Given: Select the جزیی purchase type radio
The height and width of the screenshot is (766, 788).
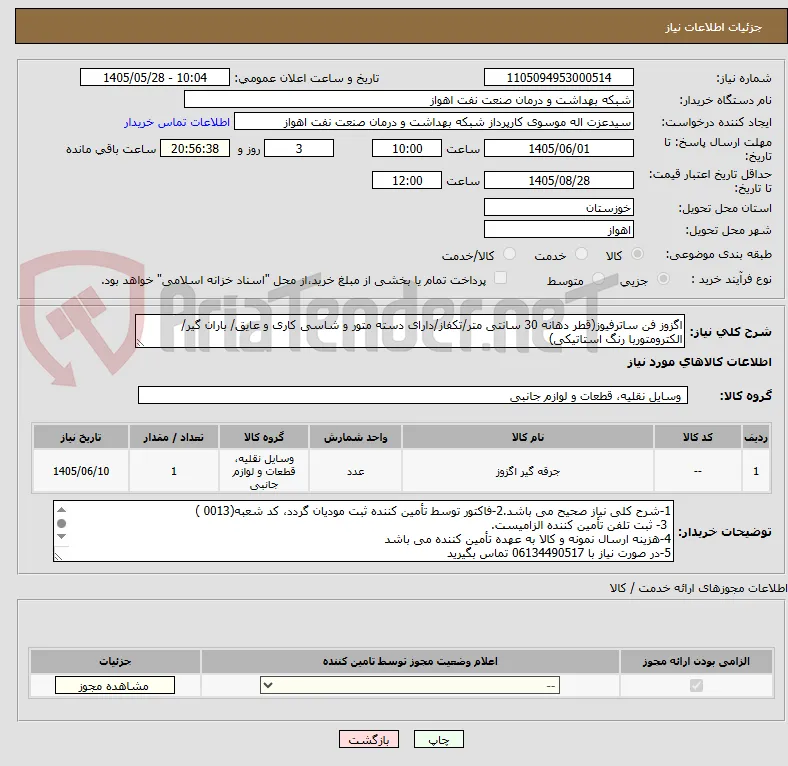Looking at the screenshot, I should (663, 278).
